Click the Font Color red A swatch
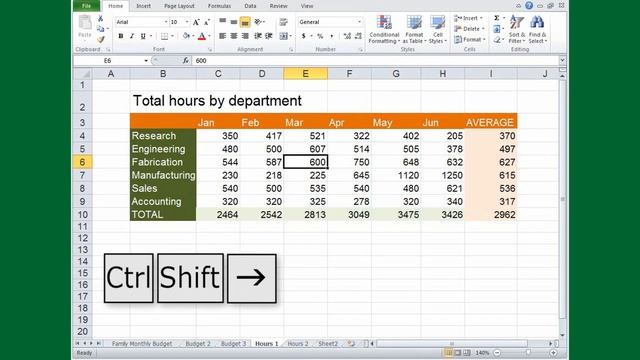This screenshot has width=640, height=360. click(202, 36)
